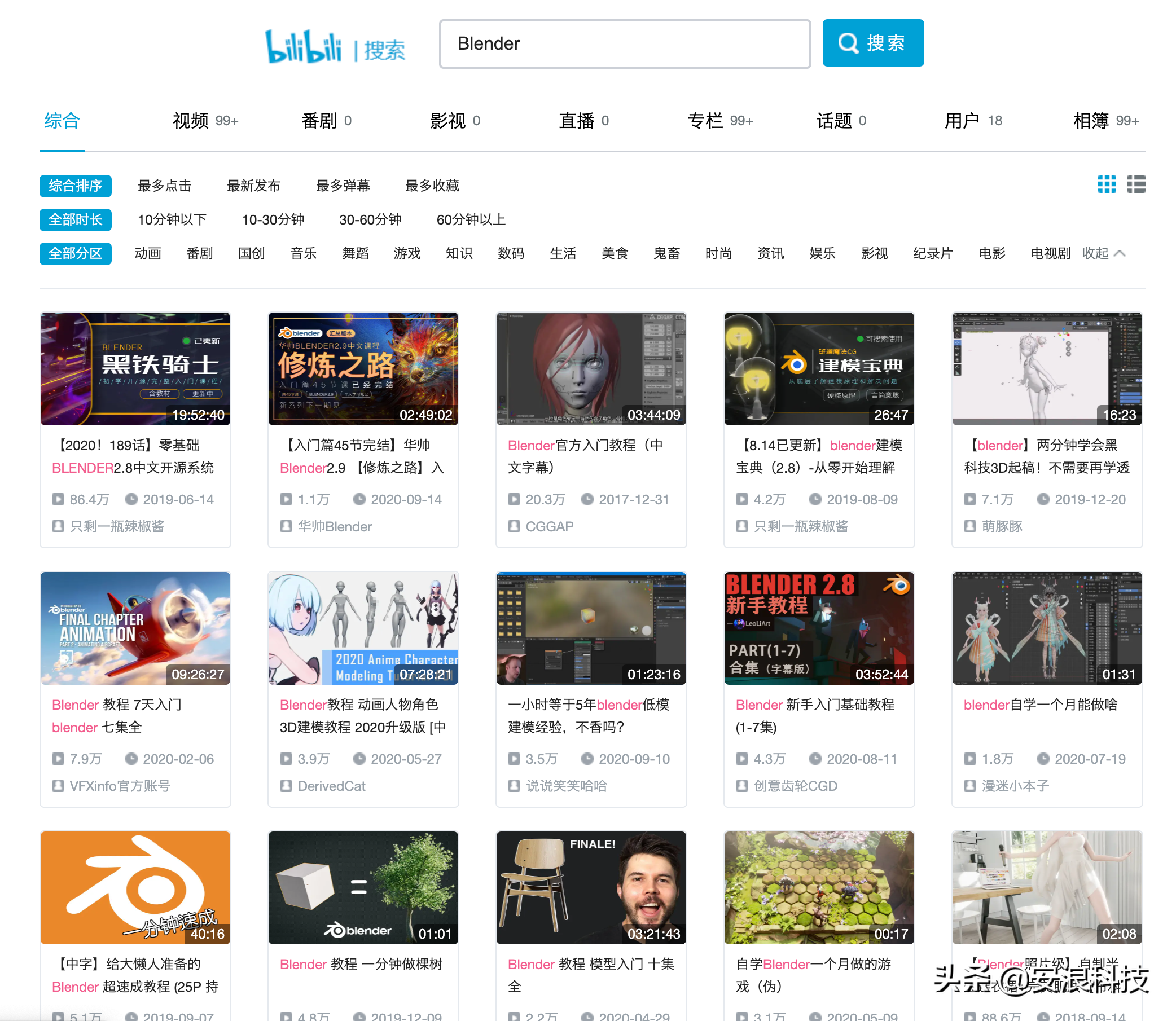Open the 03:44:09 sculpted head thumbnail
The image size is (1176, 1021).
(x=591, y=368)
